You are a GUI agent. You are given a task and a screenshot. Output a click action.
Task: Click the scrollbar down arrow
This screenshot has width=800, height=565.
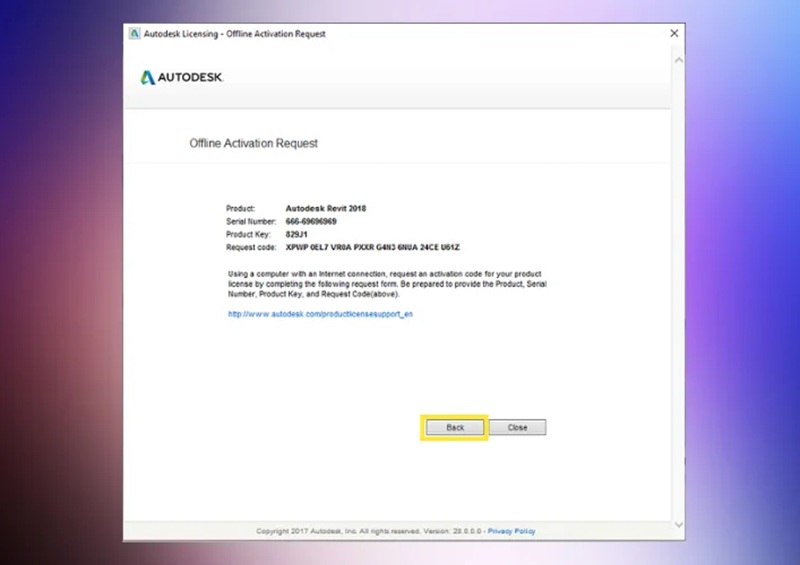coord(679,524)
